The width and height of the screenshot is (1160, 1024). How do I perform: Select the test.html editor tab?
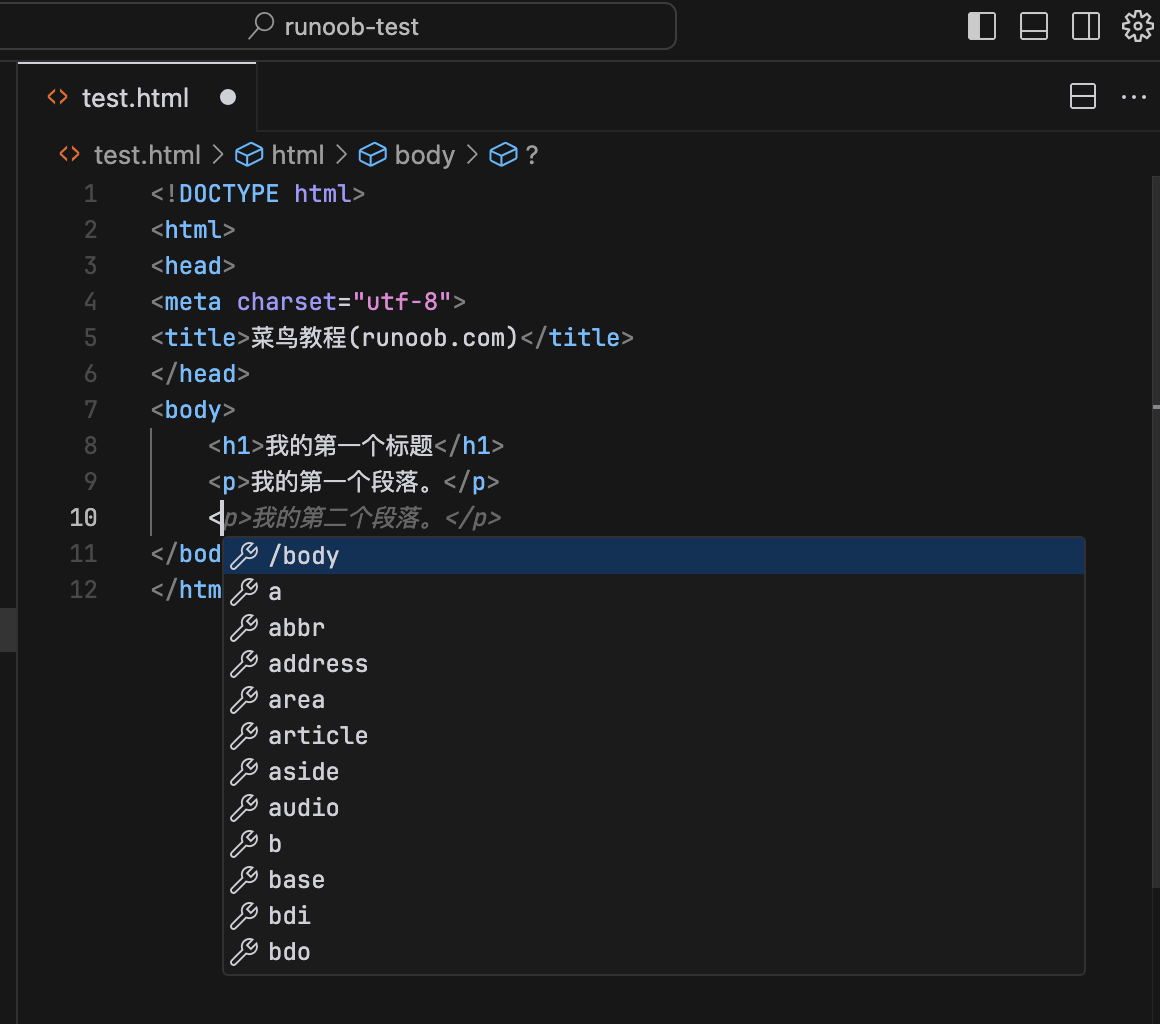[x=135, y=98]
